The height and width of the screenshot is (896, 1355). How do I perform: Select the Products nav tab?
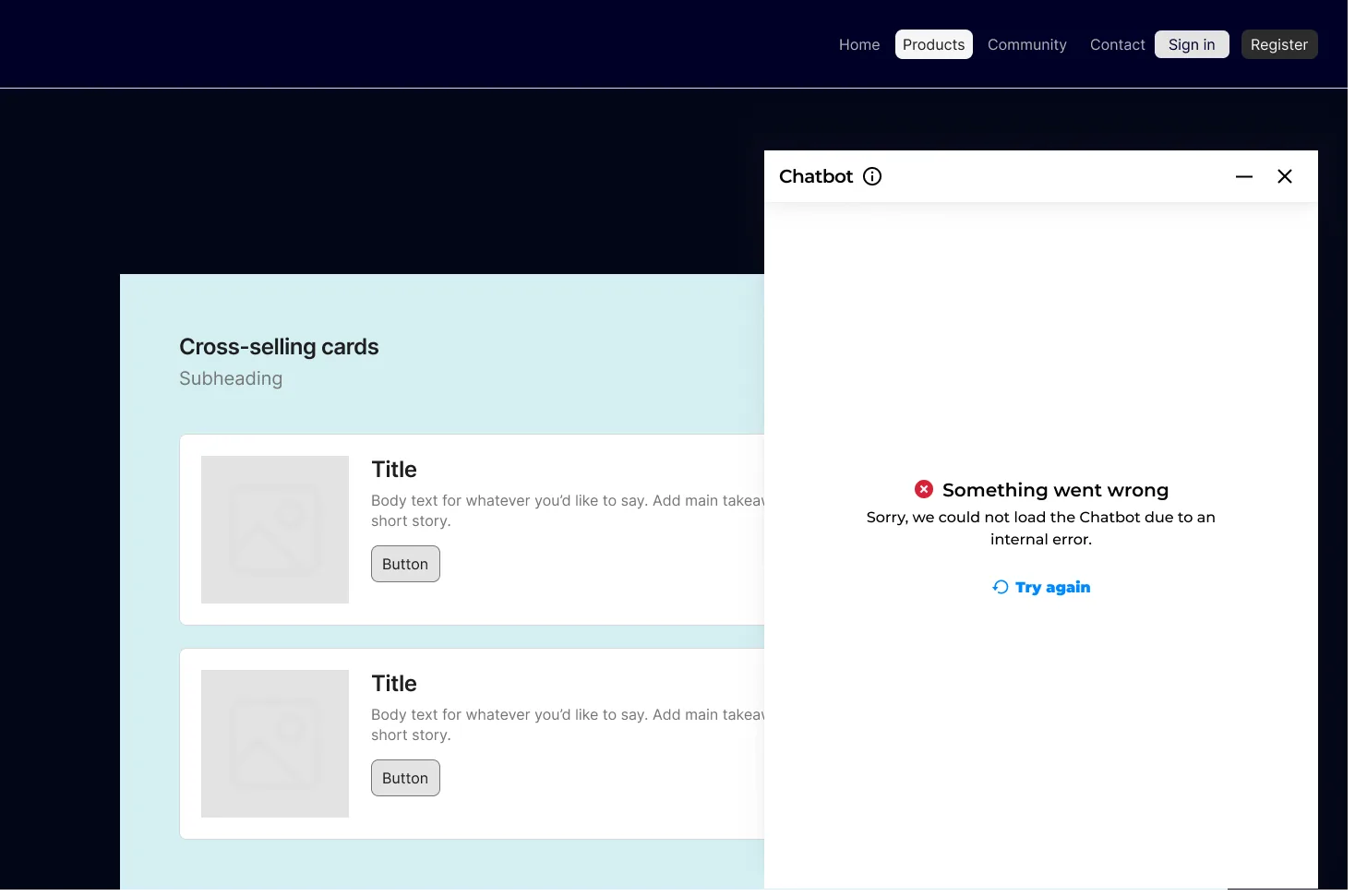click(x=934, y=44)
